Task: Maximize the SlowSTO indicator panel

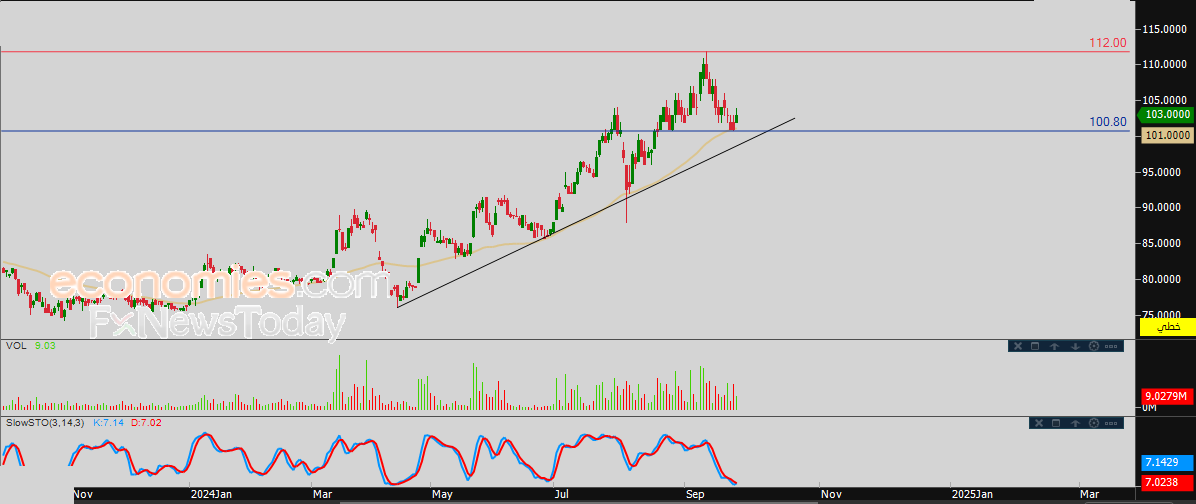Action: pyautogui.click(x=1056, y=423)
